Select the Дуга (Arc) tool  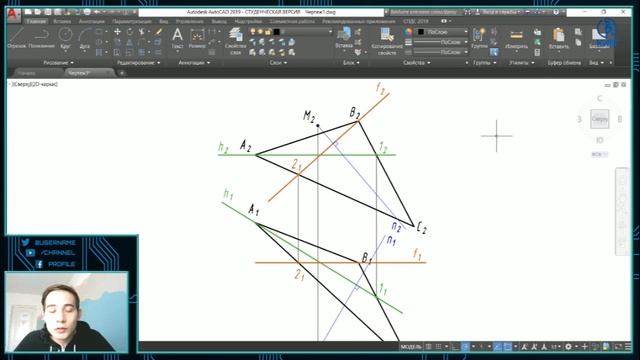[x=84, y=38]
